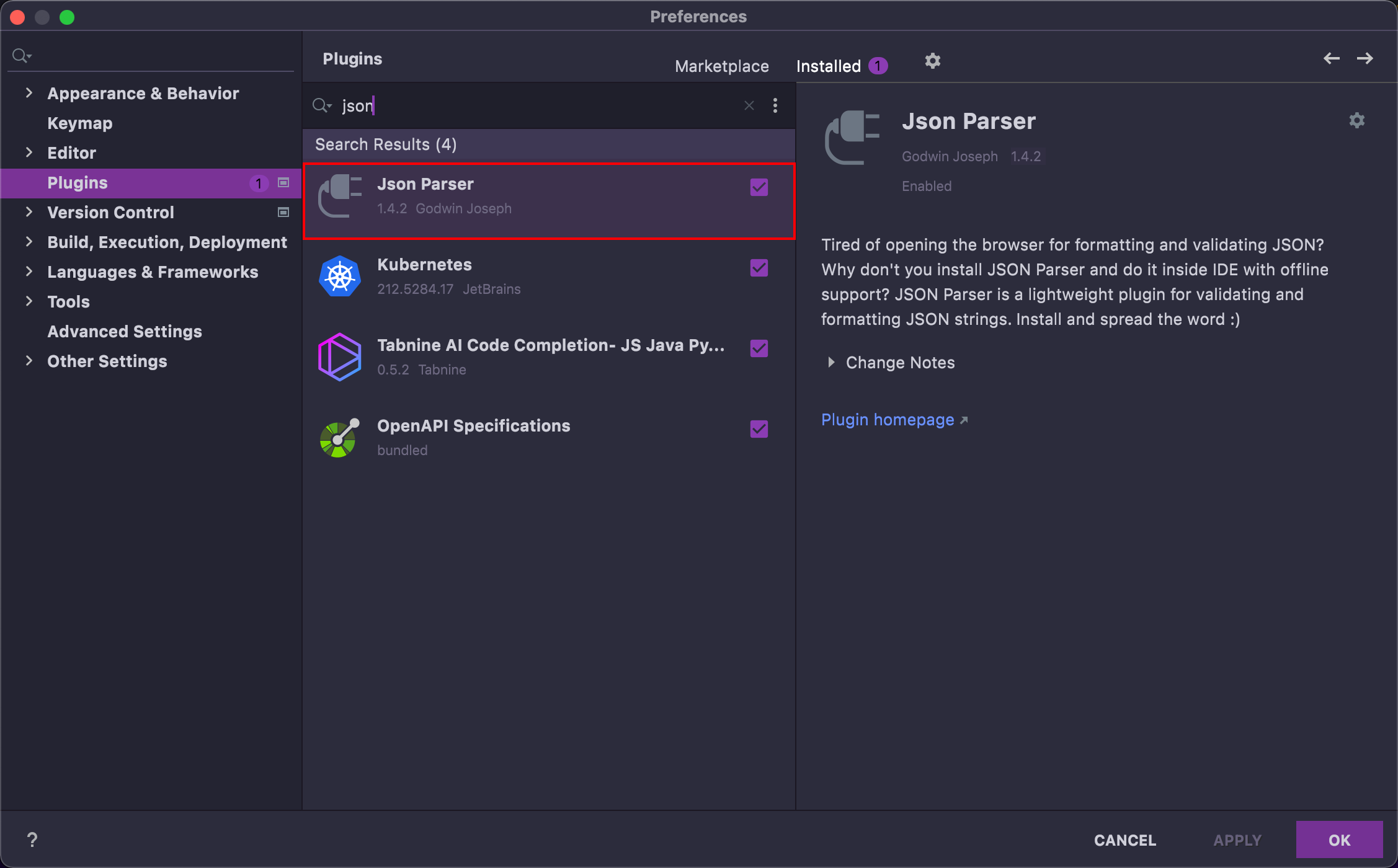Screen dimensions: 1398x868
Task: Expand the Languages & Frameworks node
Action: pyautogui.click(x=29, y=272)
